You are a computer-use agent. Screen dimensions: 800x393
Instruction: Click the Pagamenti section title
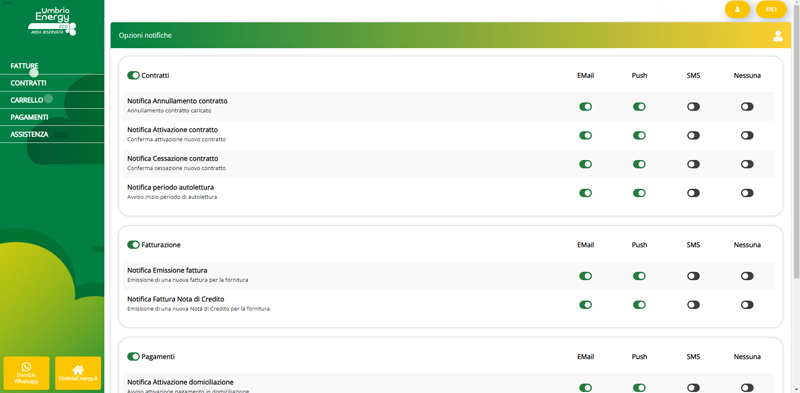click(158, 356)
